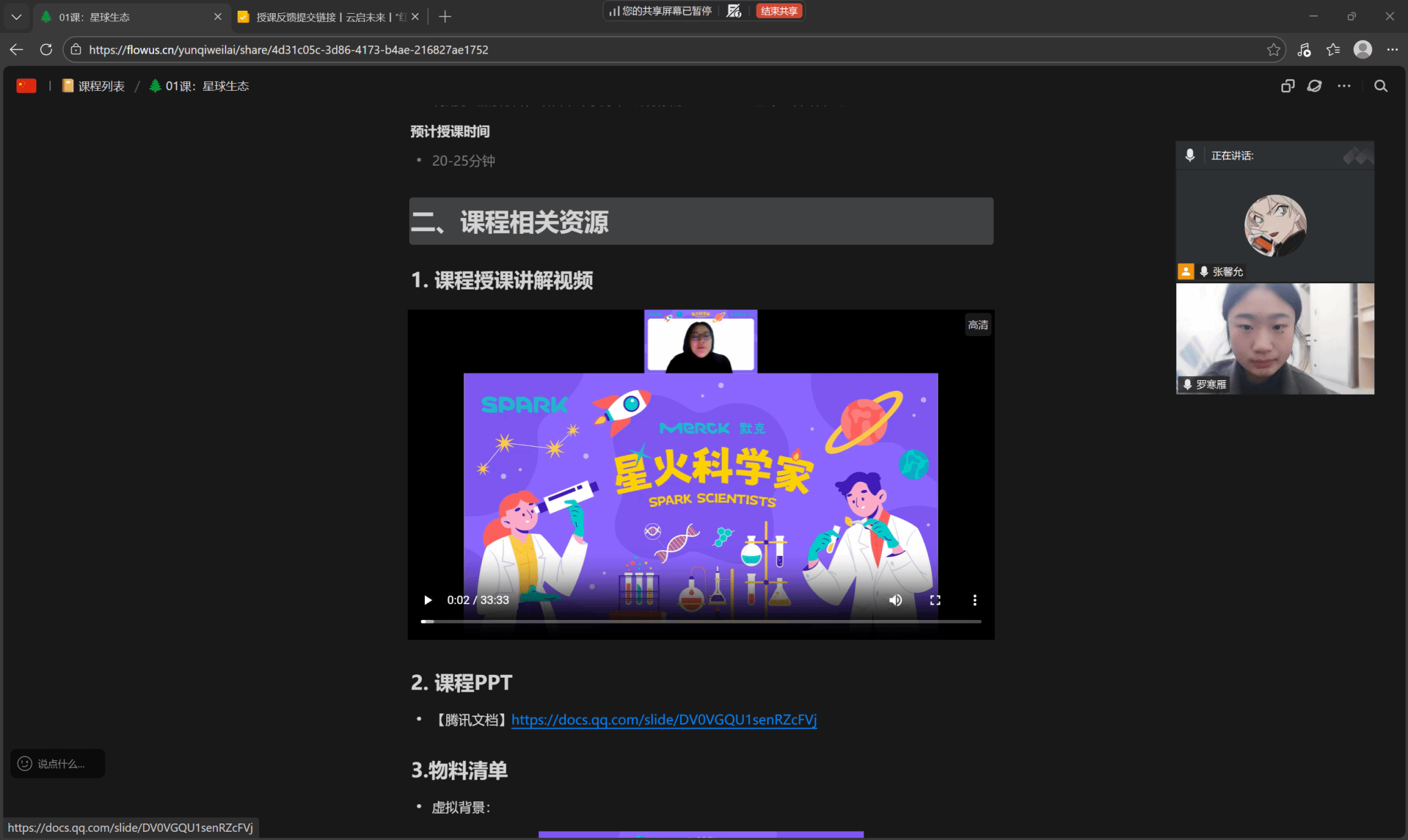Go back to the previous page

16,49
